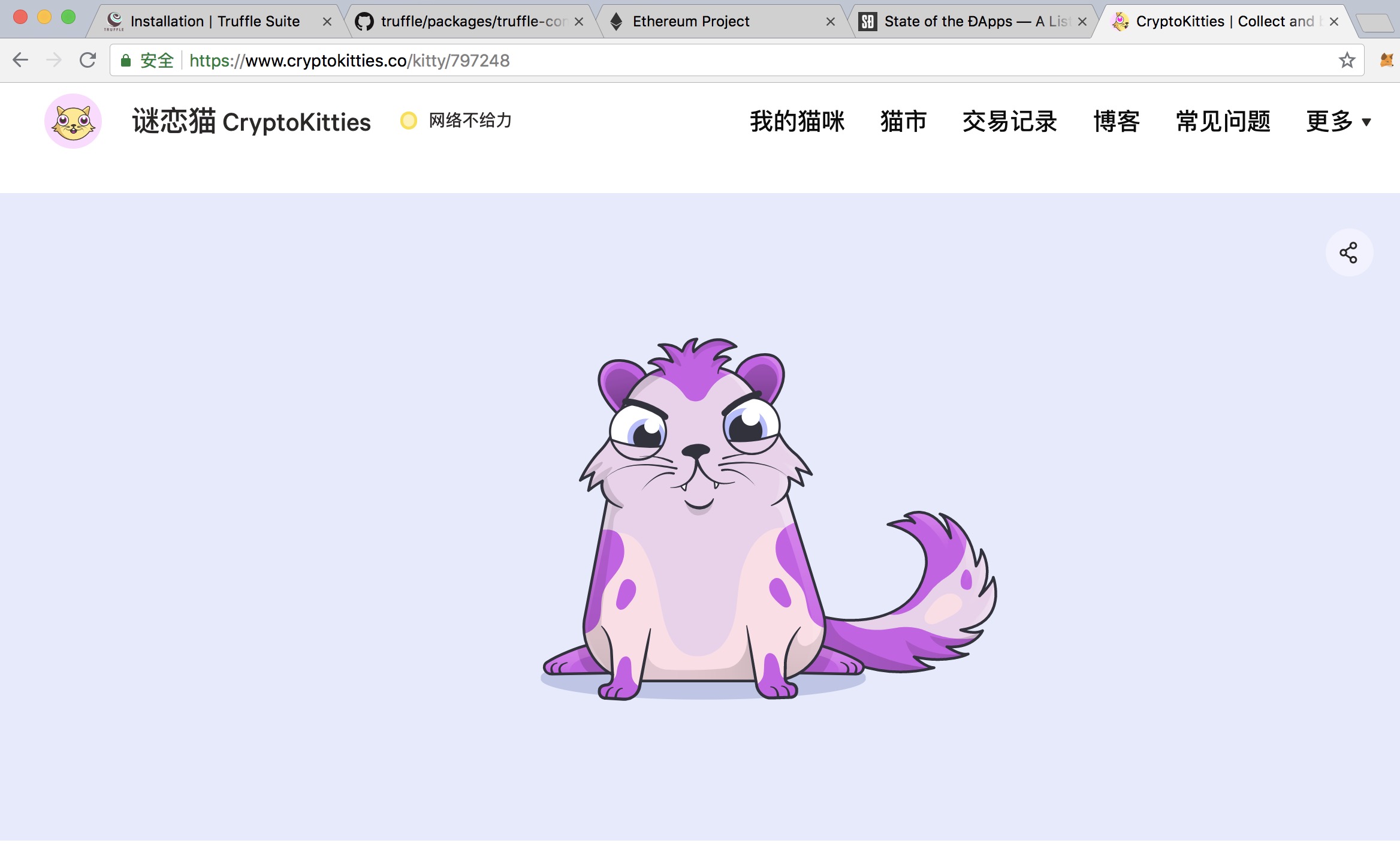
Task: Bookmark this page with the star icon
Action: [x=1347, y=60]
